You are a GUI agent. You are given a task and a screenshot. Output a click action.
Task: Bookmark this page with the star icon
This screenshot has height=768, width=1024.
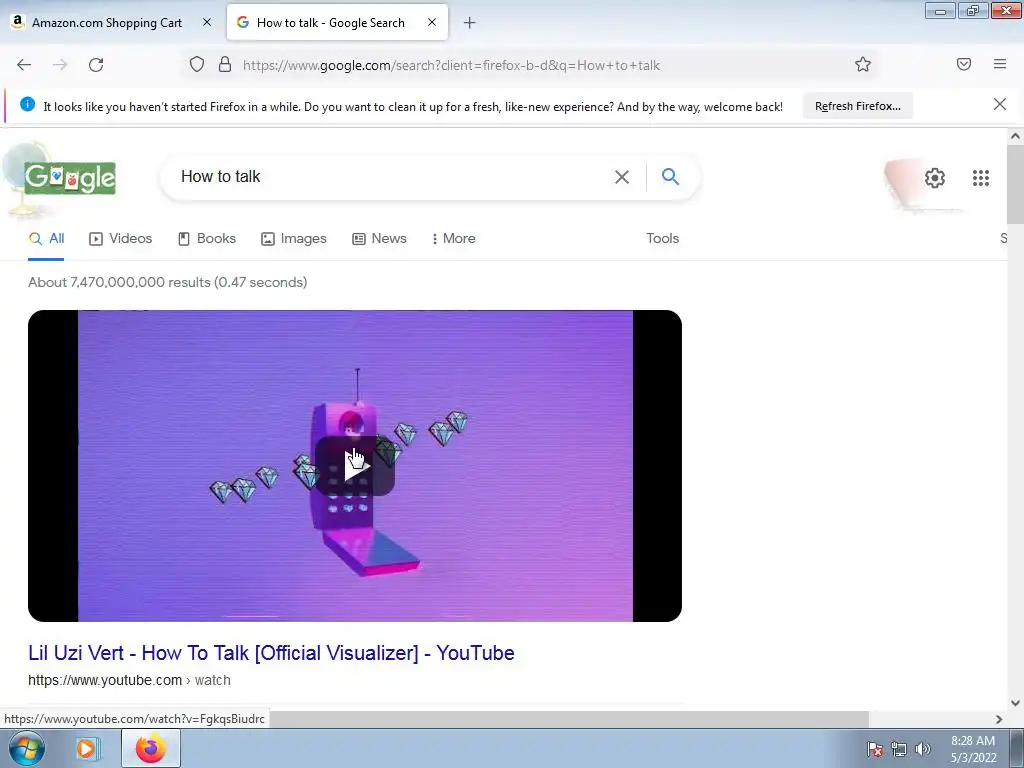click(863, 65)
